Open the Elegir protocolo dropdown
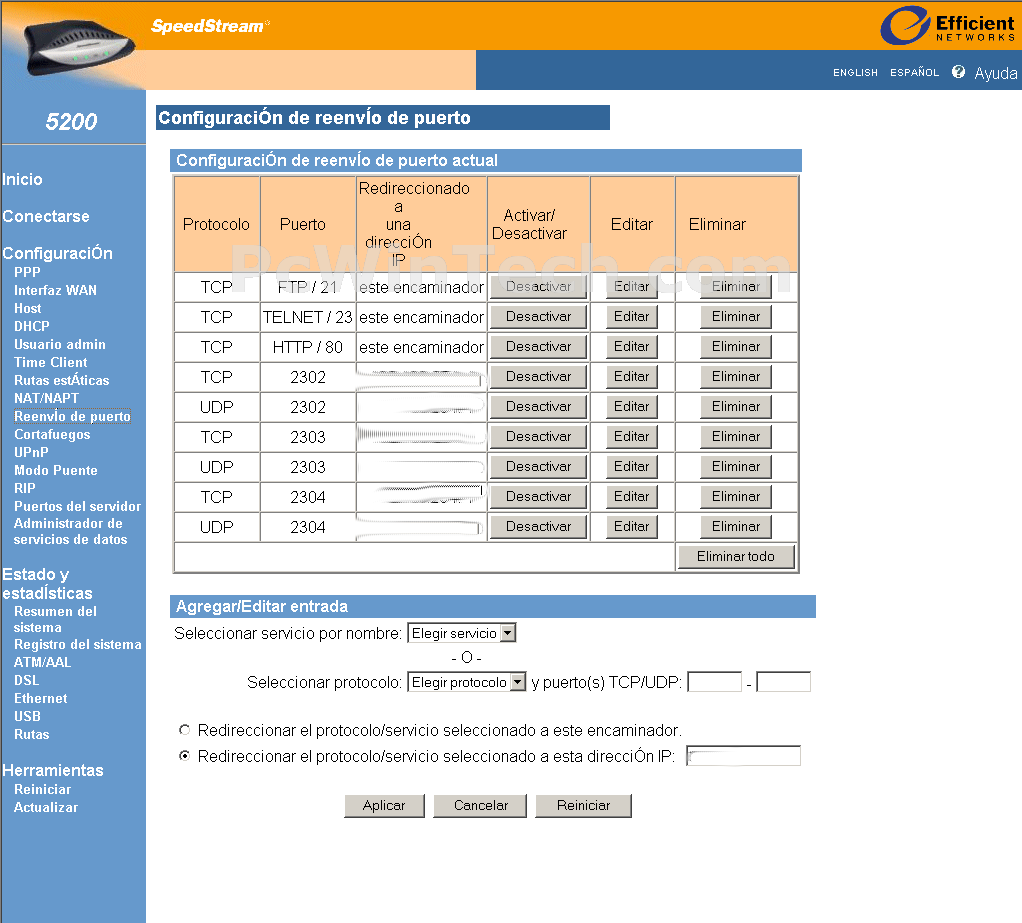The image size is (1022, 923). (x=467, y=682)
